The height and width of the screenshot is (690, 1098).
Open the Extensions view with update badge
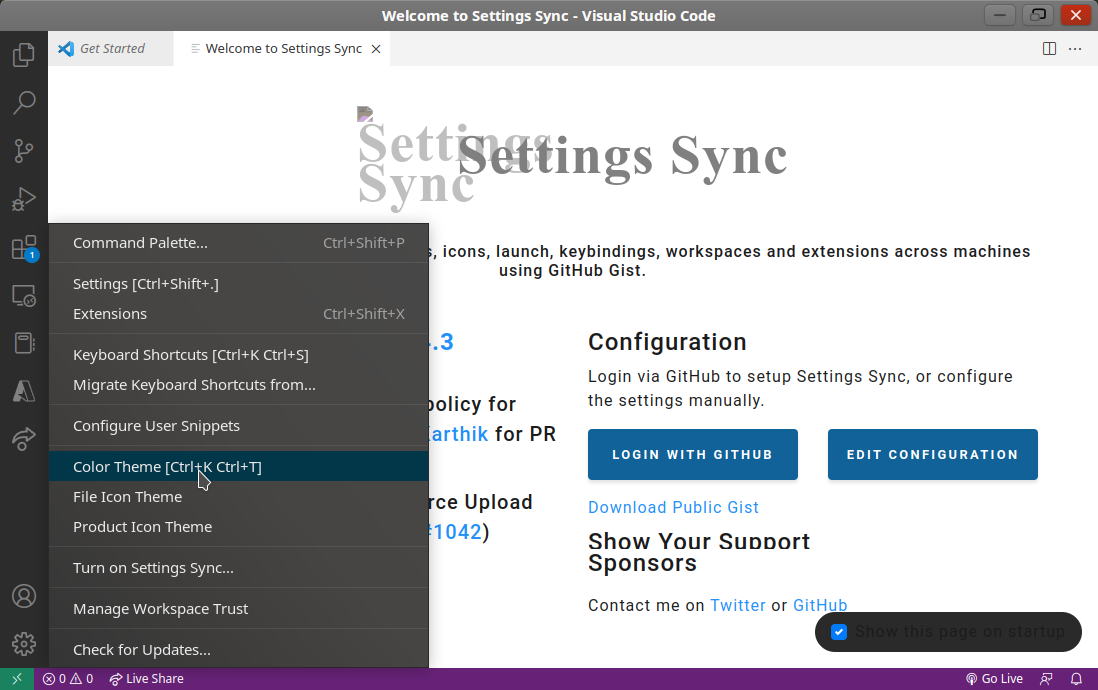(x=24, y=247)
